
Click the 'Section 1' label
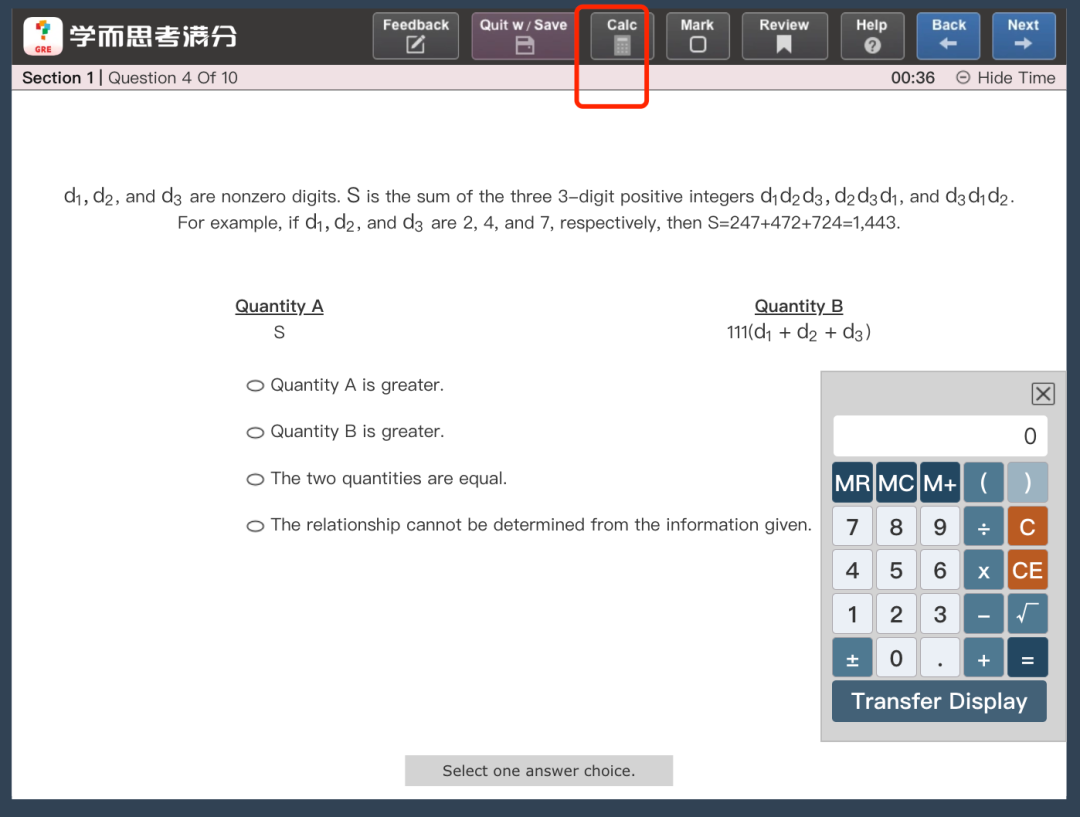click(x=58, y=78)
